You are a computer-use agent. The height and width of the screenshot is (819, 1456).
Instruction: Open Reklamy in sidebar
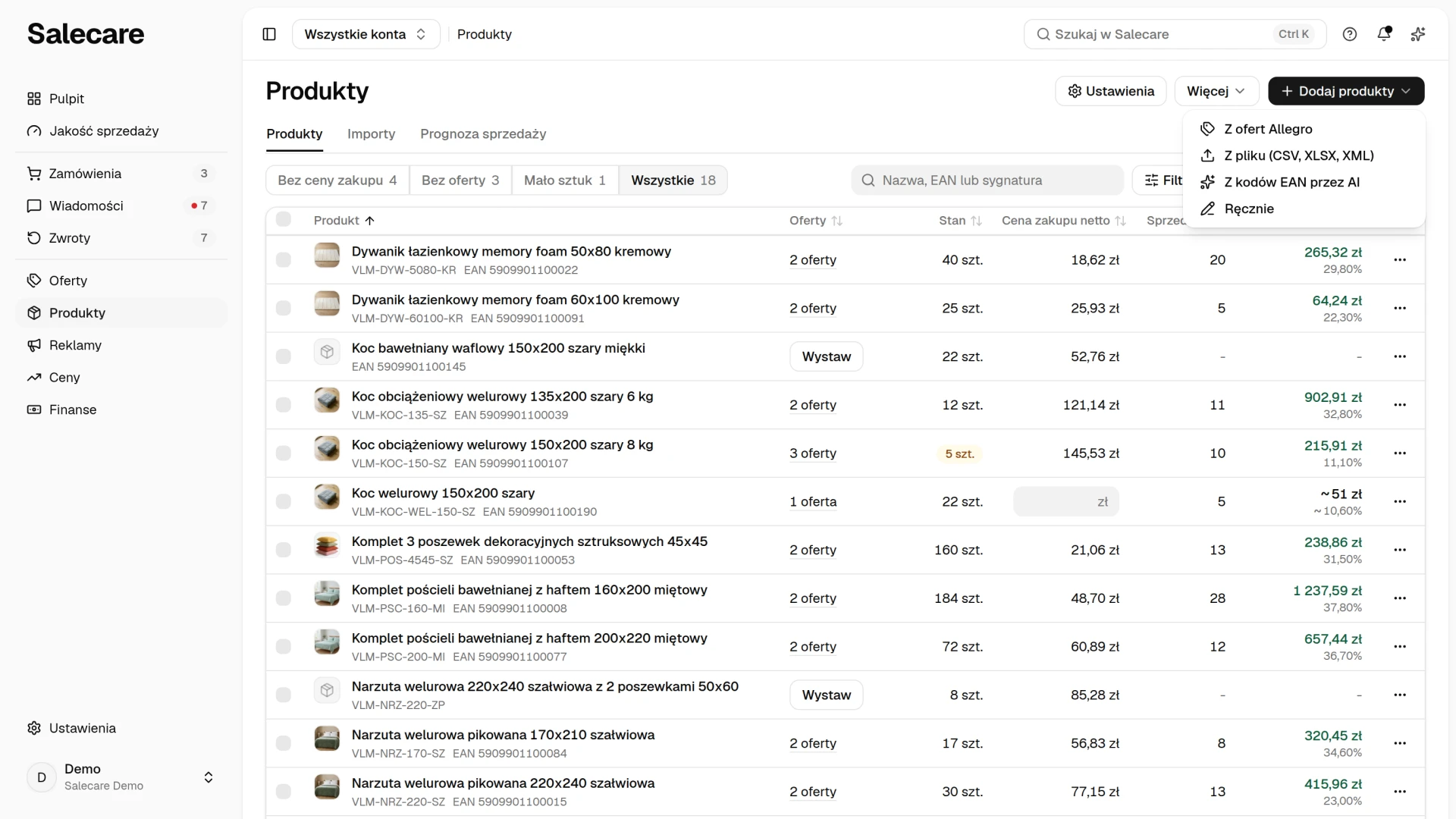pos(121,345)
